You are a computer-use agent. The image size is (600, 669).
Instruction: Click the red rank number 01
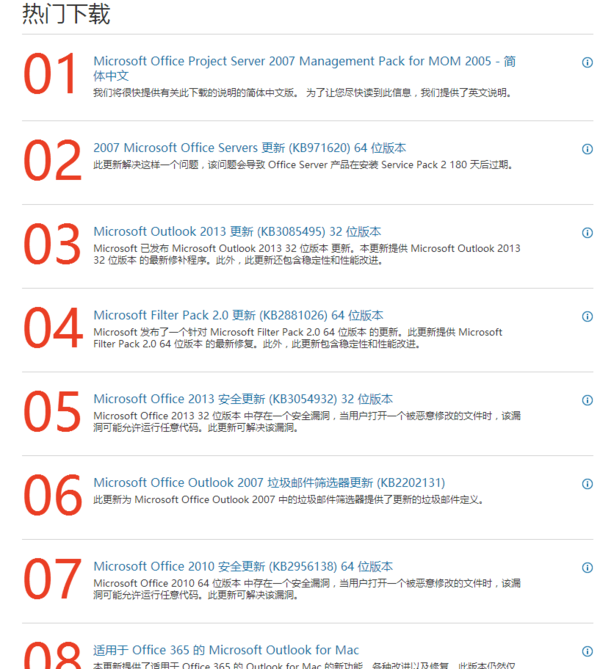[51, 74]
